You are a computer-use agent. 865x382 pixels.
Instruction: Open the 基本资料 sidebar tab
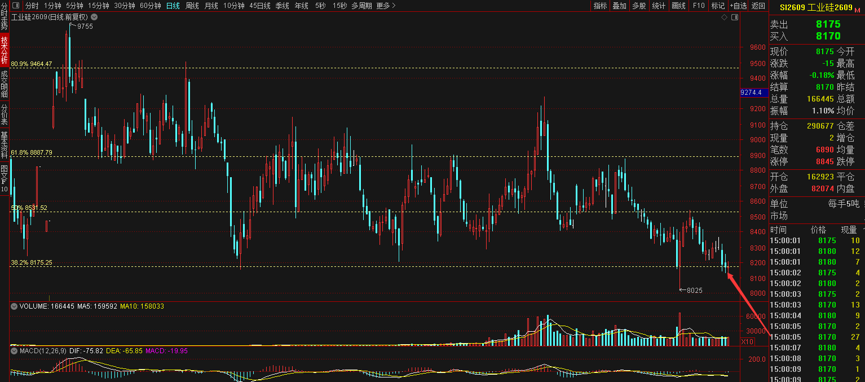point(4,145)
